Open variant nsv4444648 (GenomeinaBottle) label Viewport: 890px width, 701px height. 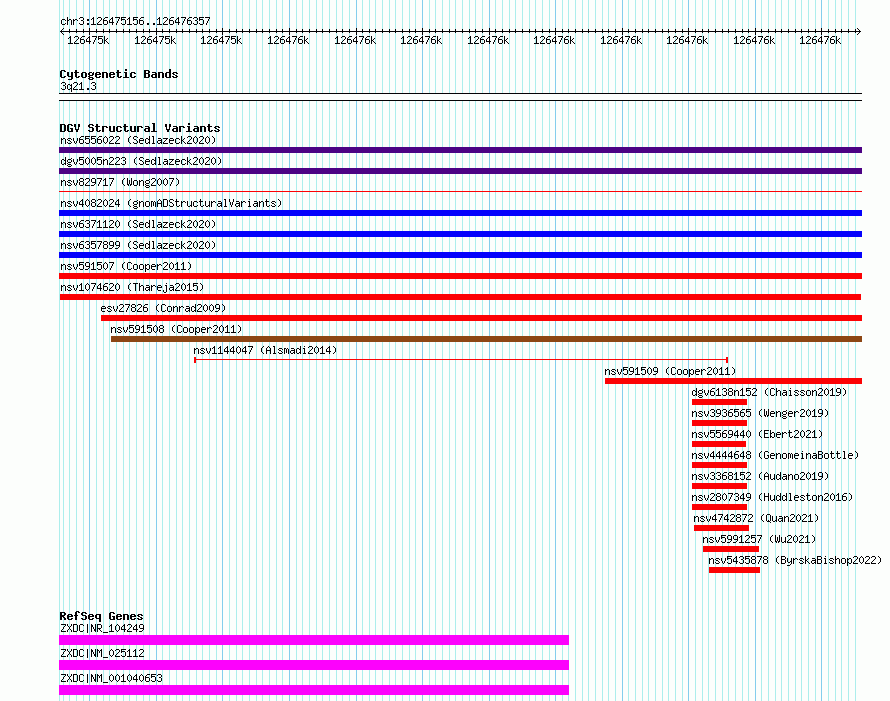[775, 455]
